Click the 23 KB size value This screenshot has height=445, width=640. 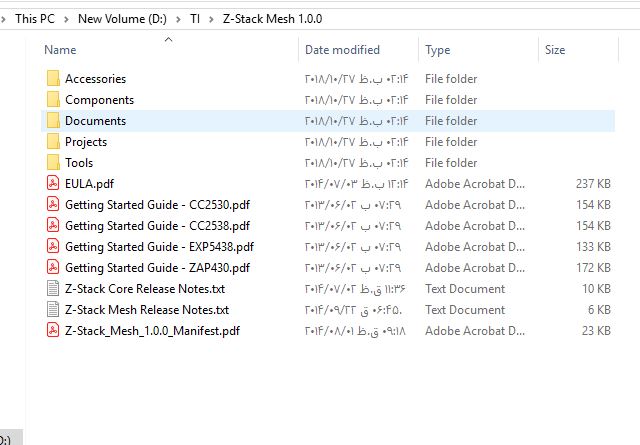[x=596, y=331]
